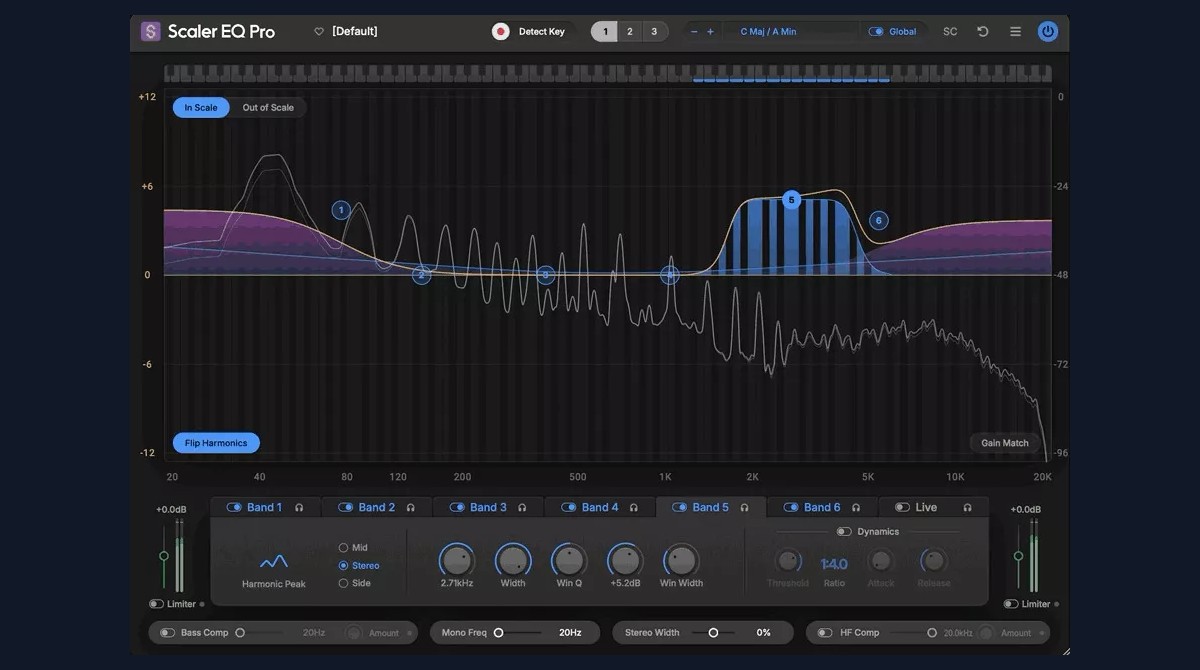Viewport: 1200px width, 670px height.
Task: Switch to the Band 6 tab
Action: 822,508
